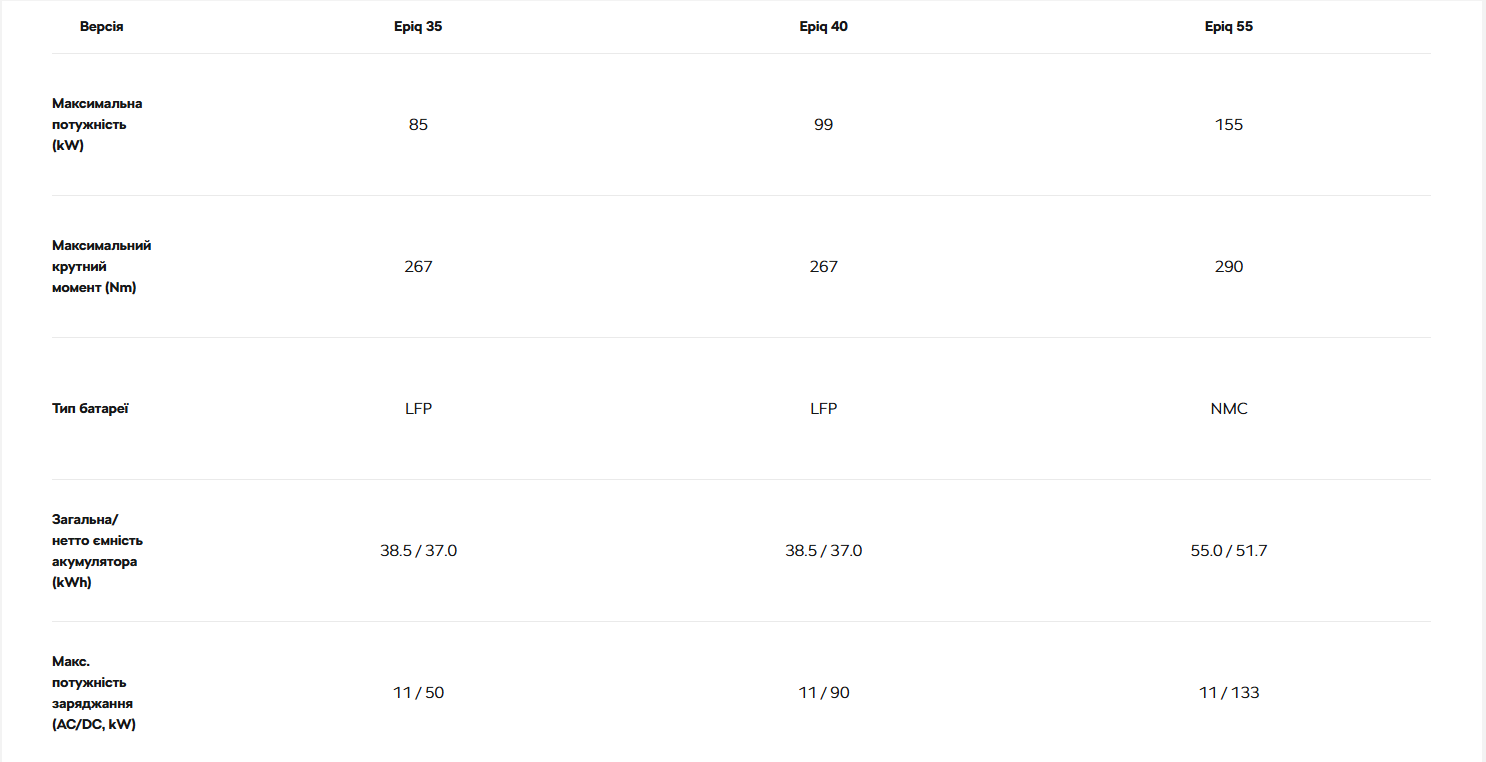The image size is (1486, 762).
Task: Click the Версія header label
Action: [102, 27]
